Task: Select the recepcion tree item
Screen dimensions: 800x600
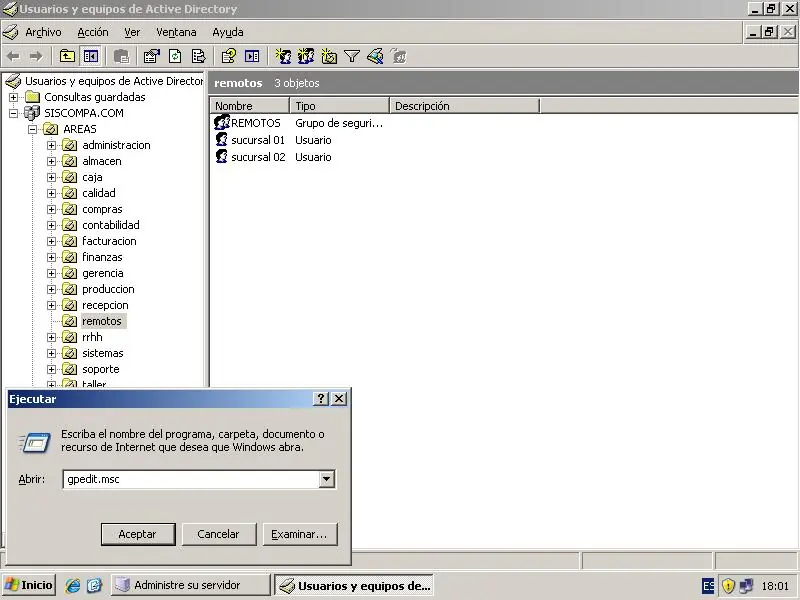Action: [x=105, y=305]
